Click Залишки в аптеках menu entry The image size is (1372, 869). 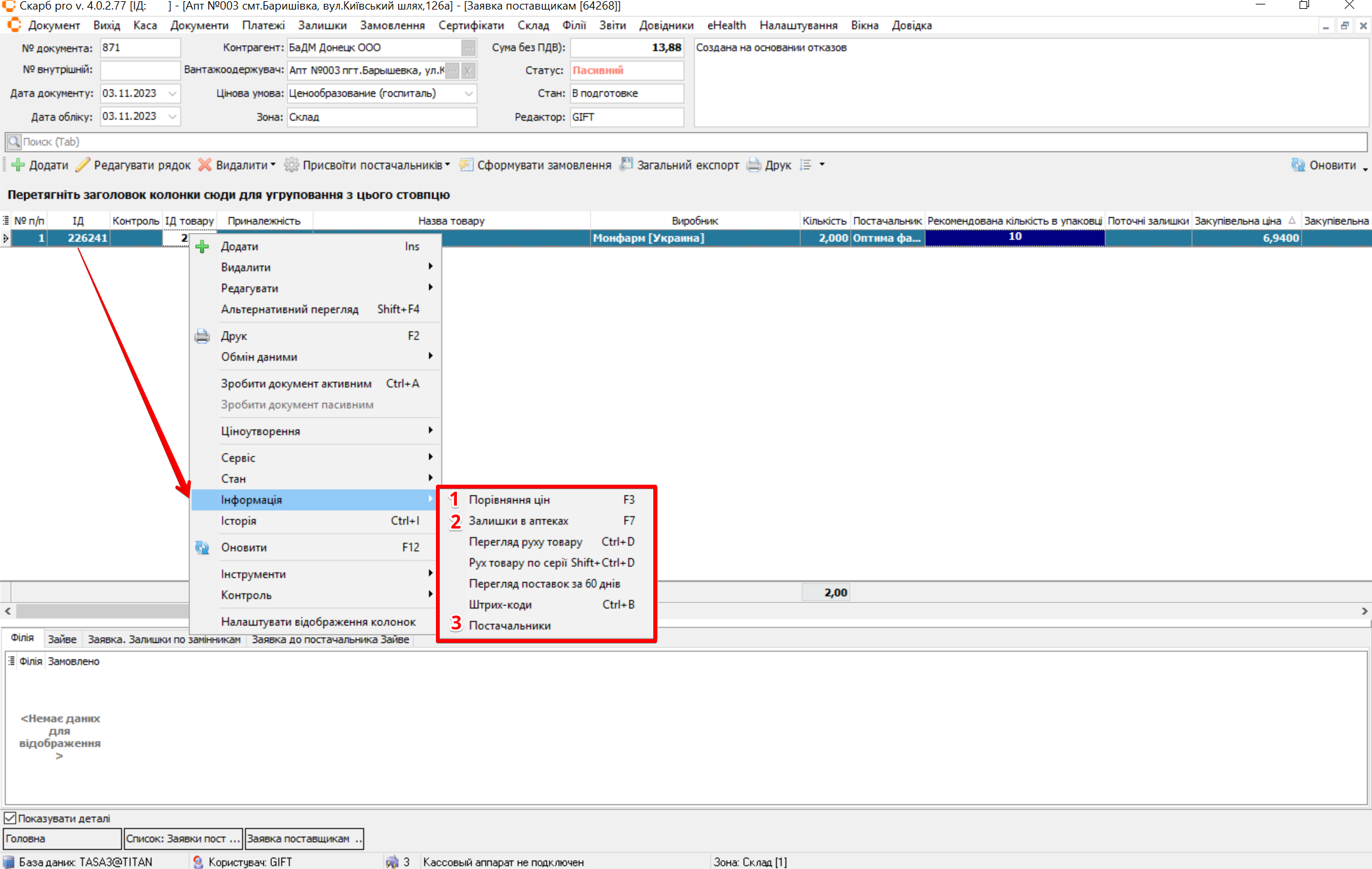point(519,521)
